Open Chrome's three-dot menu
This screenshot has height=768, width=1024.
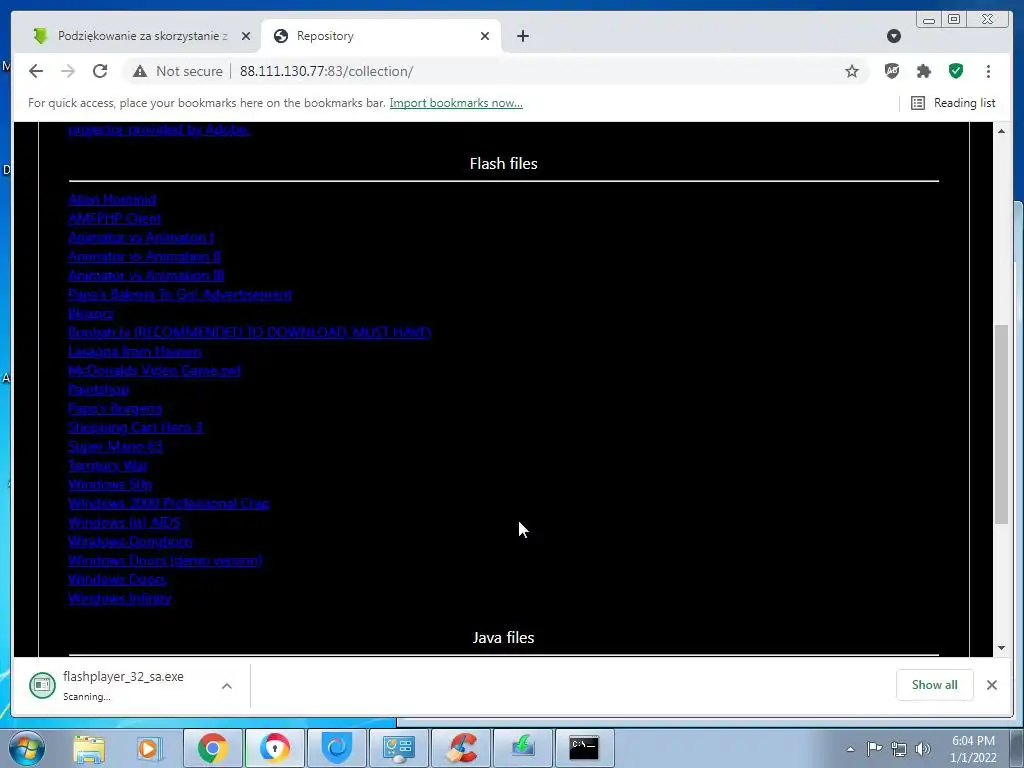pos(988,71)
